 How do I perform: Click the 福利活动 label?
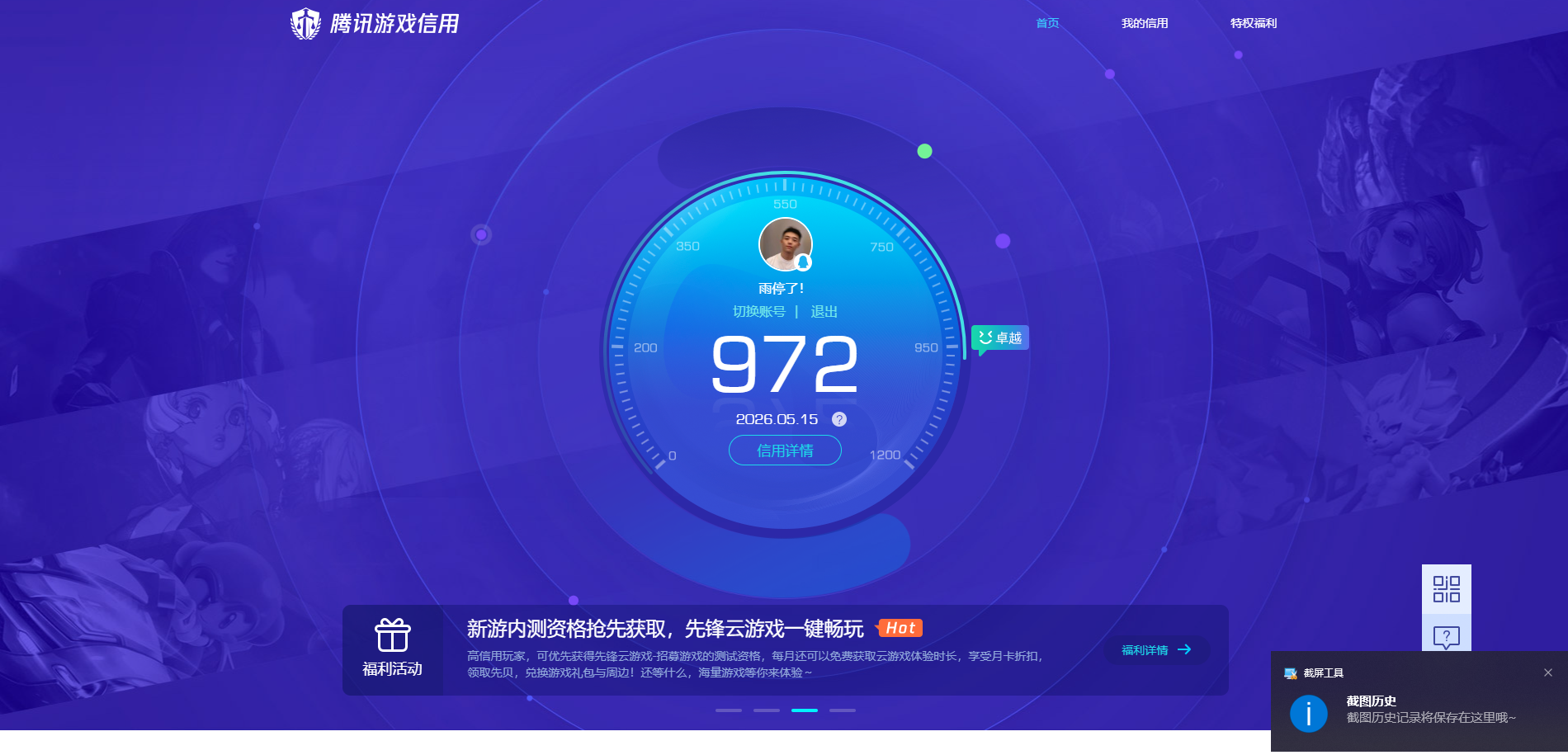(x=393, y=668)
